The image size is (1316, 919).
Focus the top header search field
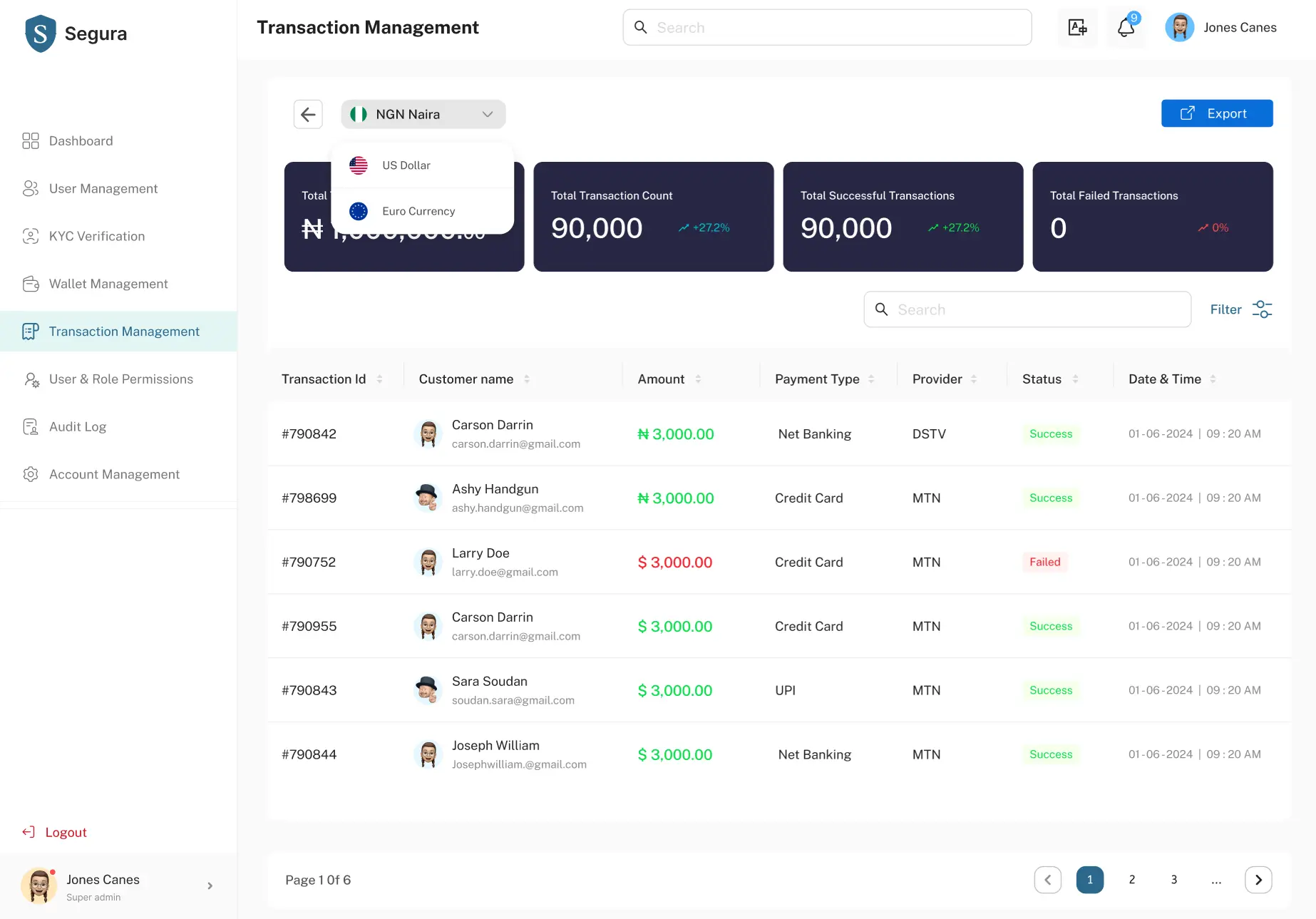pos(827,27)
